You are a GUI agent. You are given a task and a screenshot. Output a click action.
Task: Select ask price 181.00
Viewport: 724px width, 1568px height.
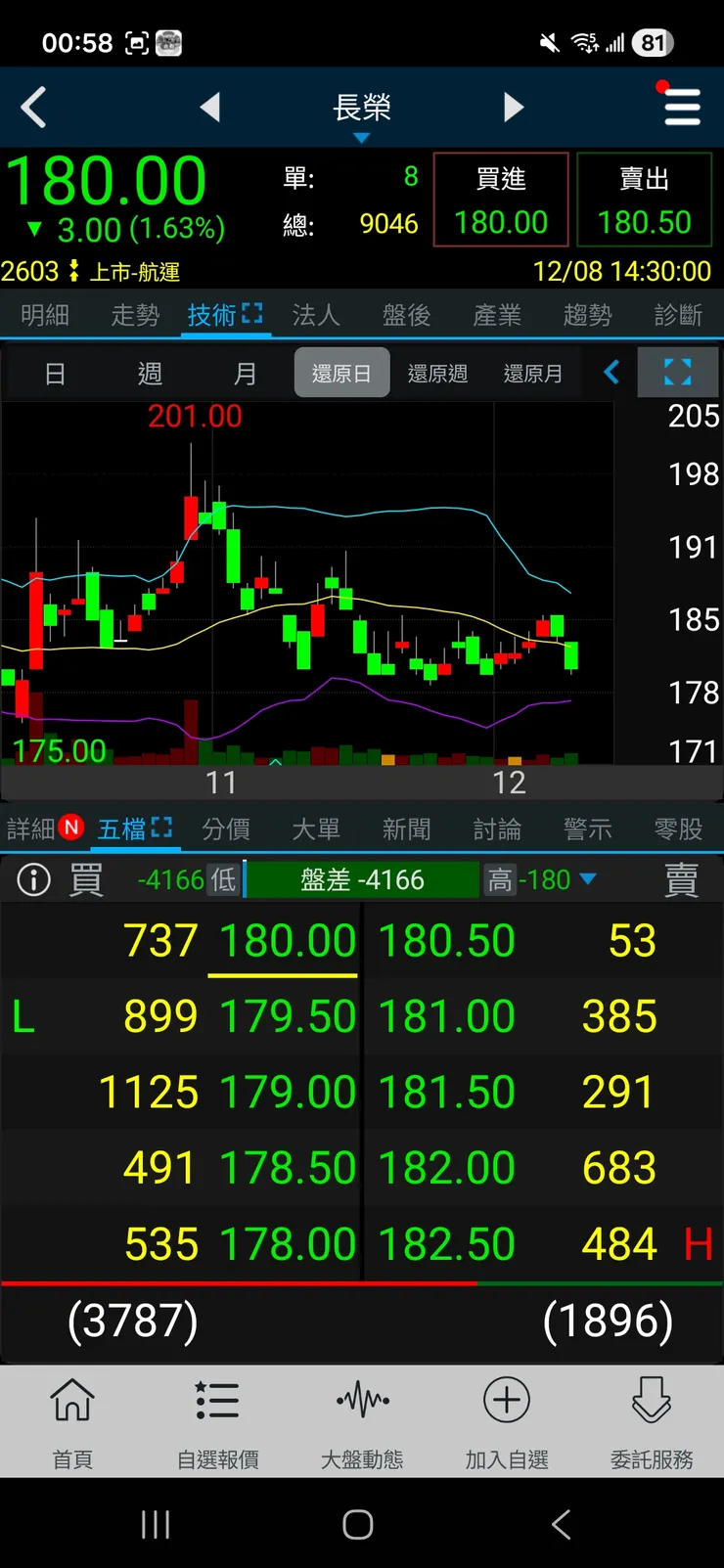pos(447,1016)
